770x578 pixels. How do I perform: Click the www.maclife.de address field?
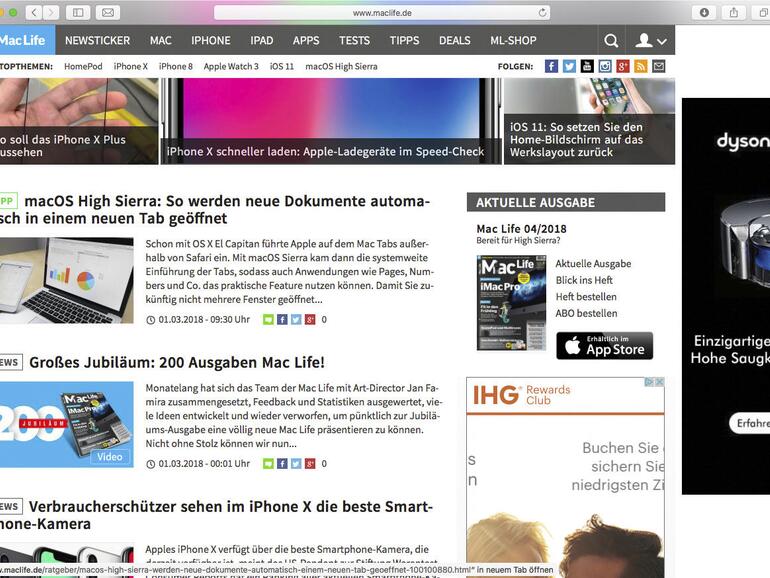[x=382, y=13]
